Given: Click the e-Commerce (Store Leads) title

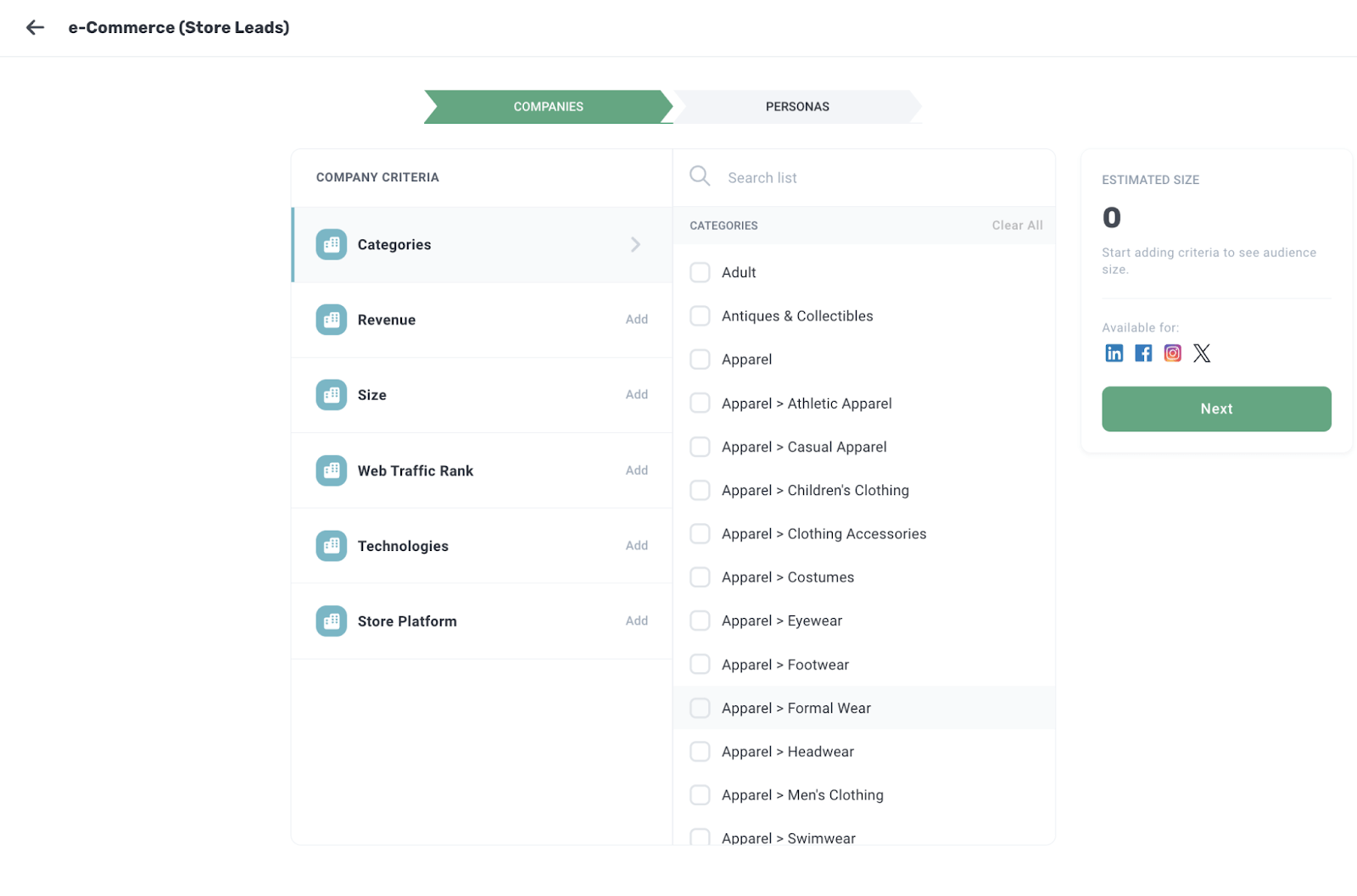Looking at the screenshot, I should point(179,27).
